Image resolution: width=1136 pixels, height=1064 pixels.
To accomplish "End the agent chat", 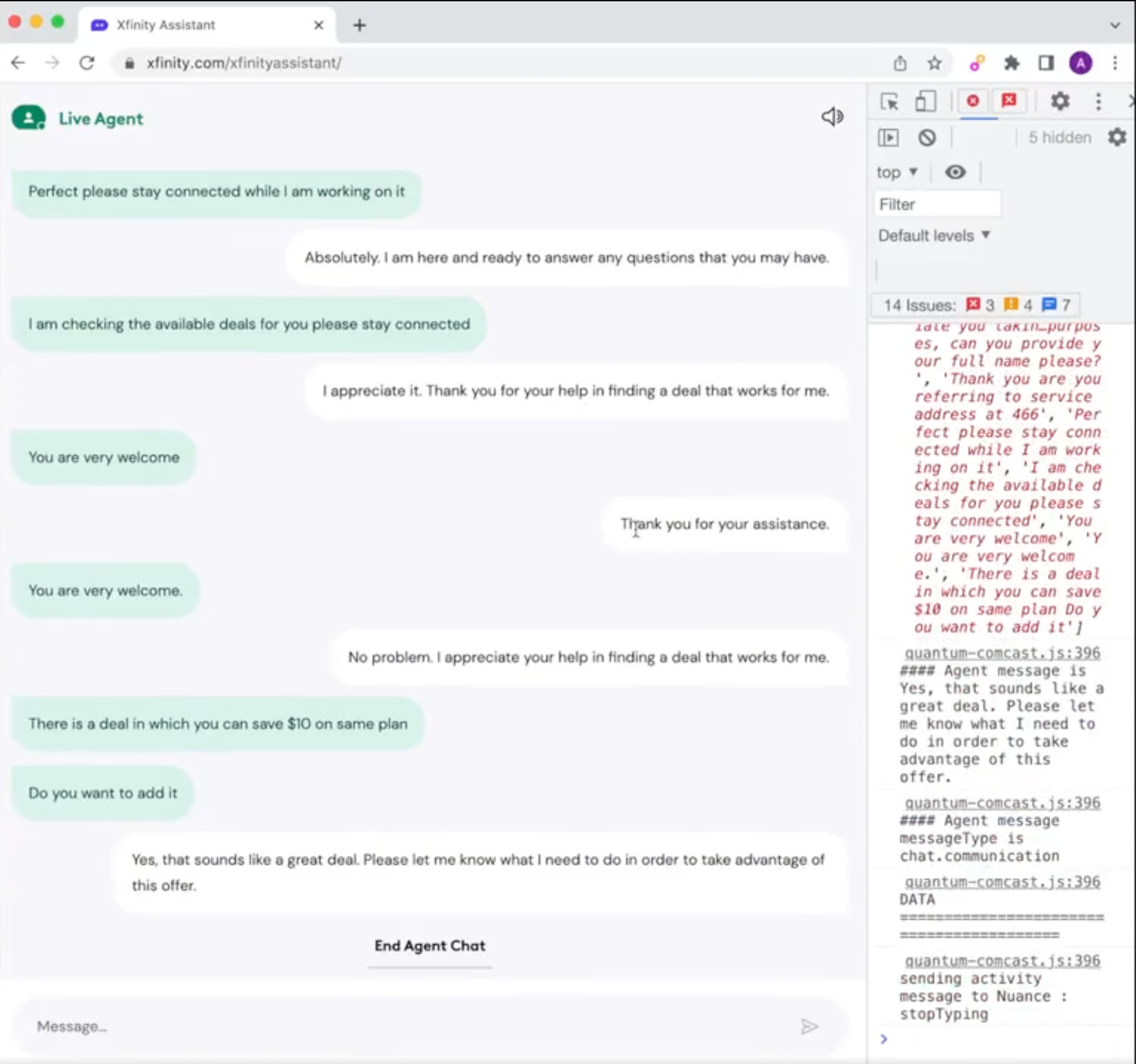I will coord(430,945).
